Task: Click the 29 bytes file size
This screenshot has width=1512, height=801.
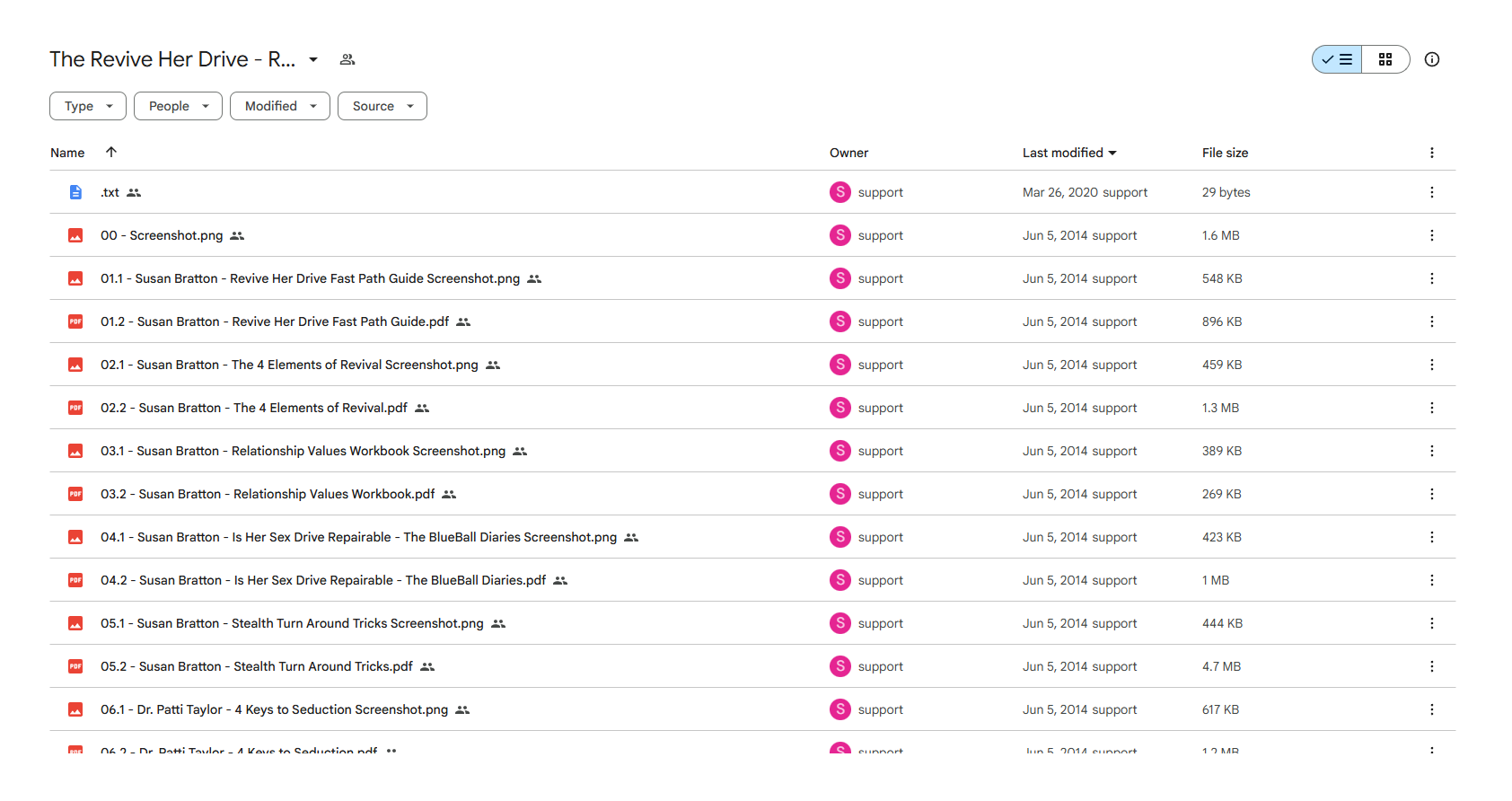Action: click(x=1226, y=192)
